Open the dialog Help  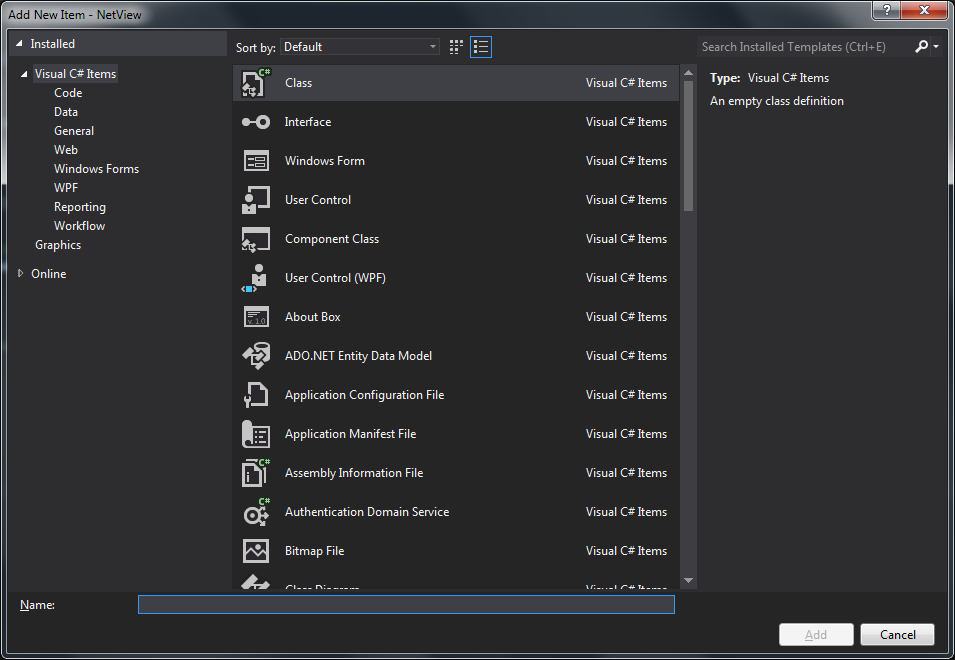pos(885,11)
